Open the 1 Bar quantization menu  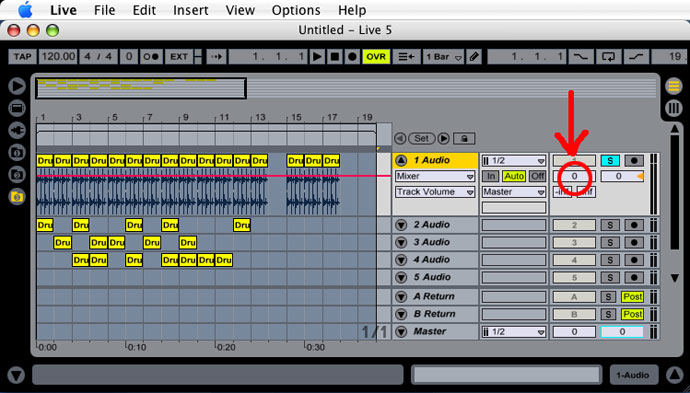pos(444,57)
